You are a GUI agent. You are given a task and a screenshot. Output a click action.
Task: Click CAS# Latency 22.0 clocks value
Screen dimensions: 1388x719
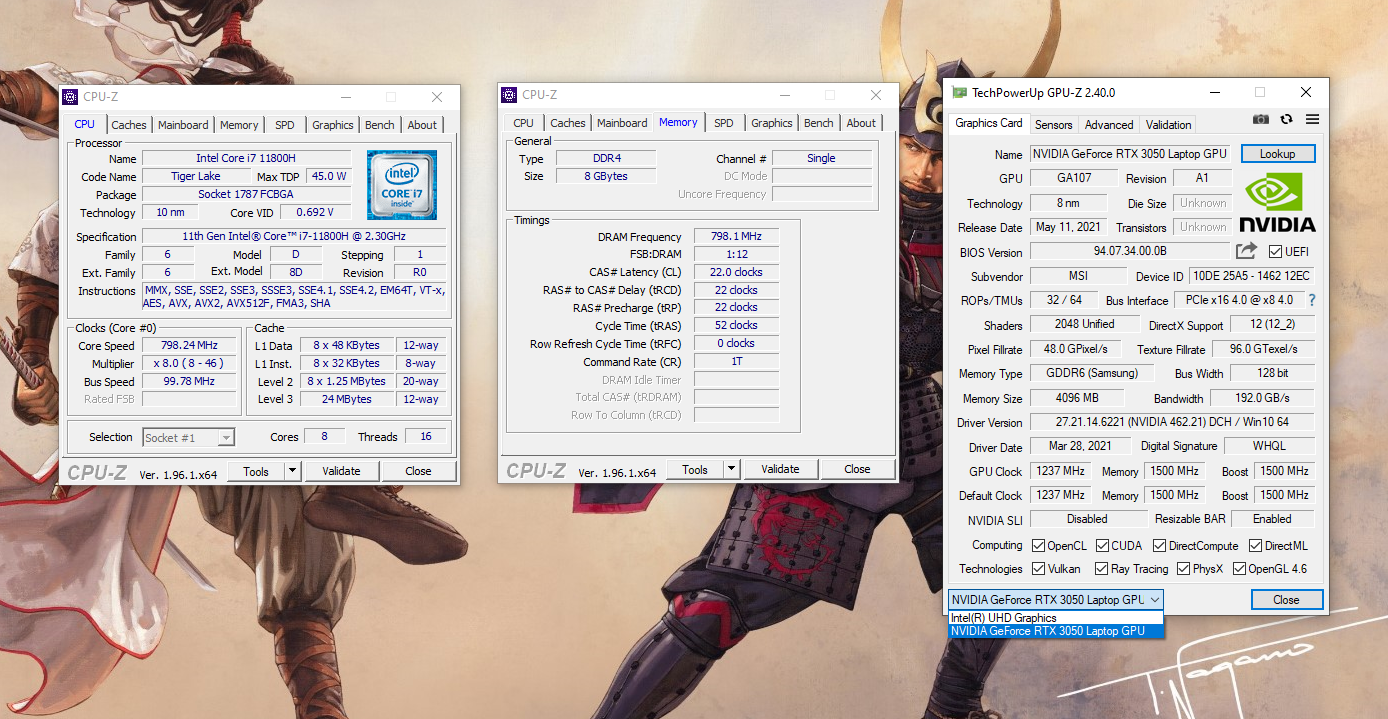(x=736, y=272)
